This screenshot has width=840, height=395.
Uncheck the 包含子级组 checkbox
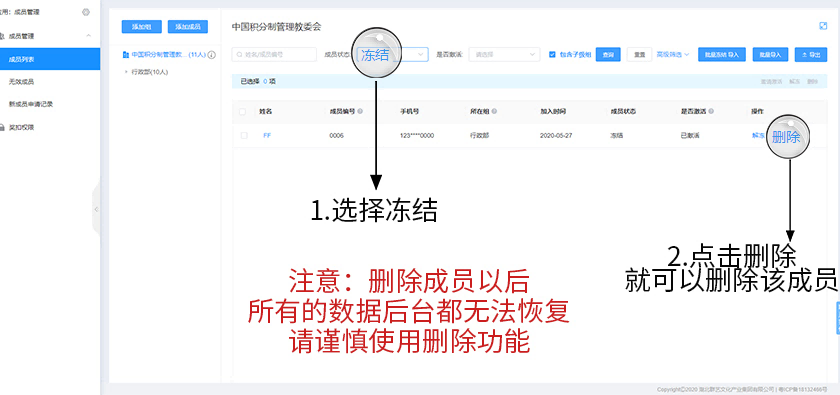pos(552,54)
